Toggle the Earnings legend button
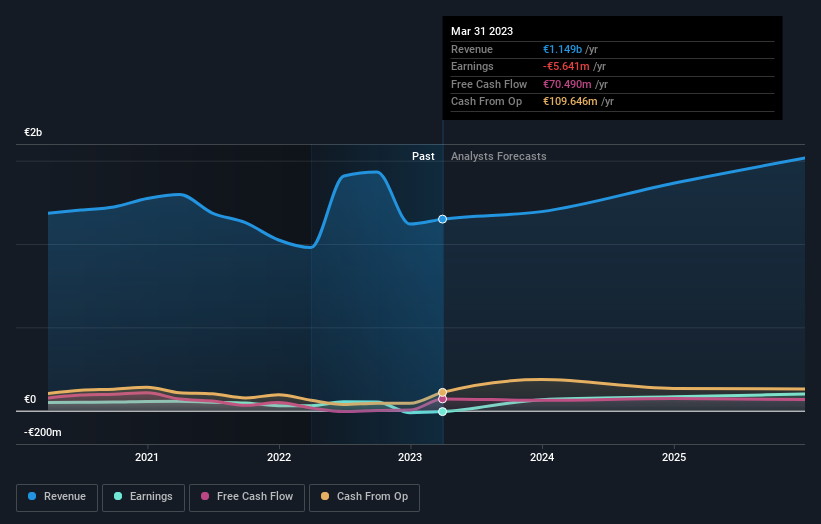 point(143,497)
